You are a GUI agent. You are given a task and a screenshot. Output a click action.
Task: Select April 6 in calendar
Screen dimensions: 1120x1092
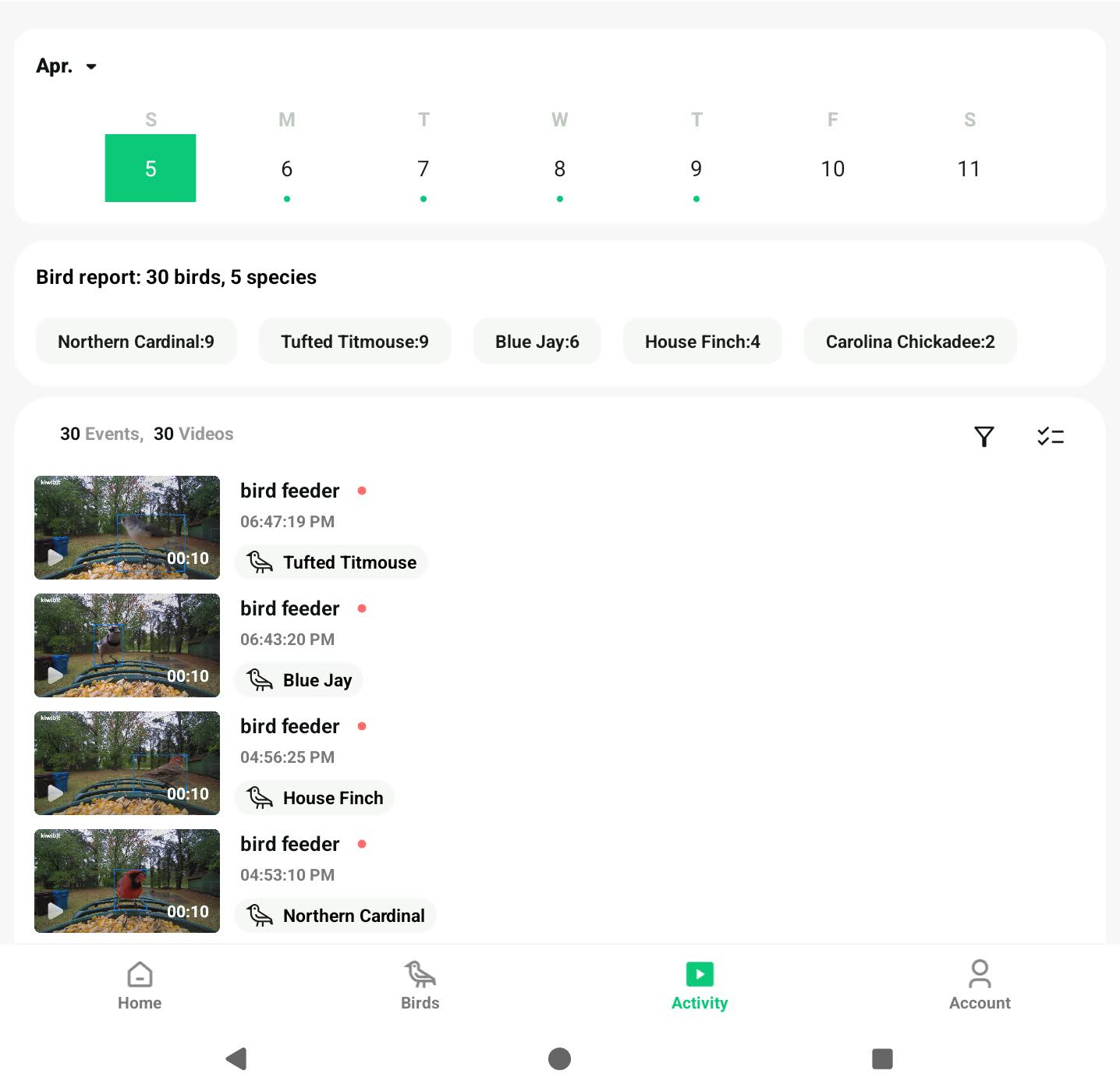(x=287, y=169)
